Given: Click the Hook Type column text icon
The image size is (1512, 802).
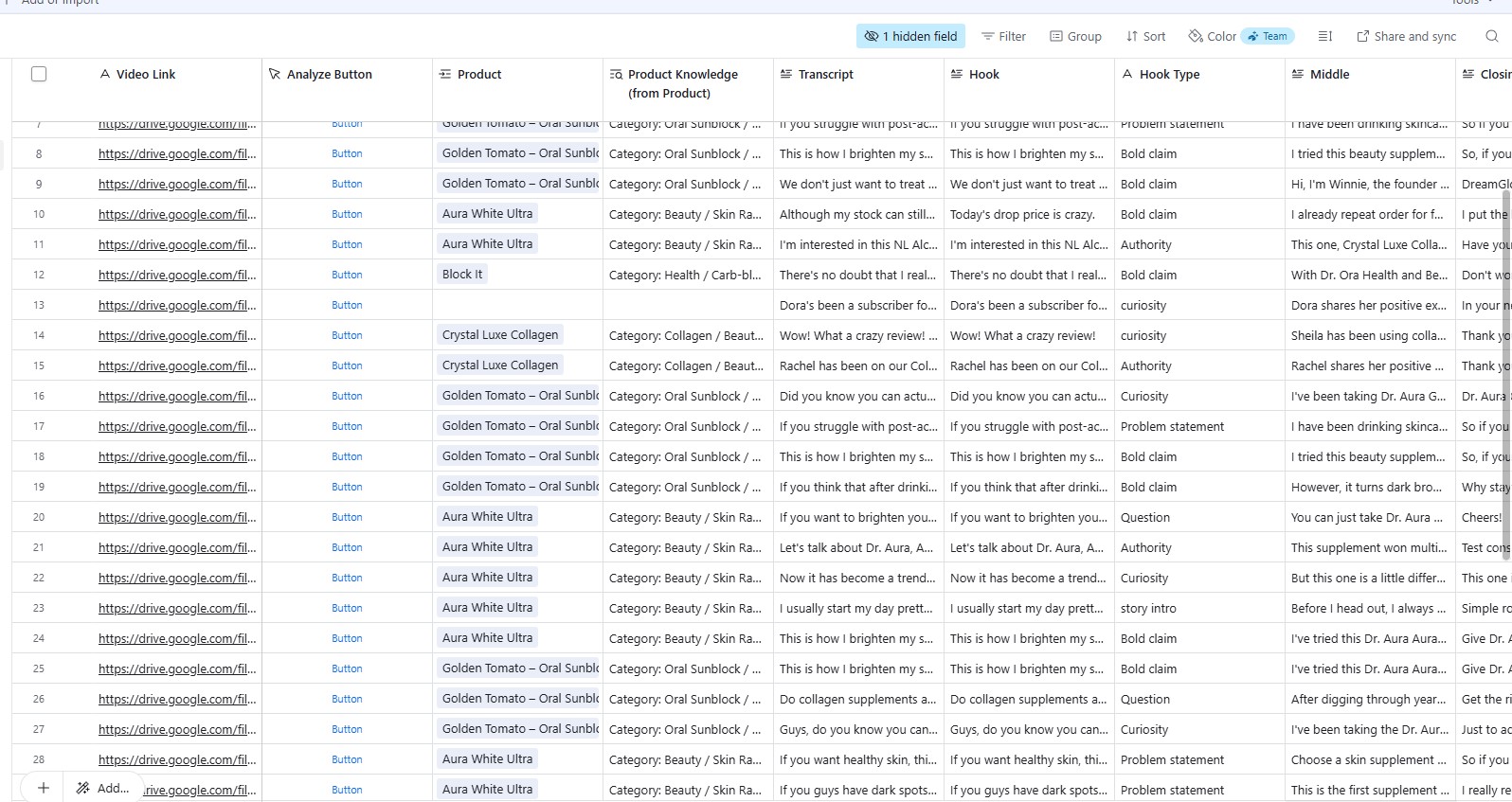Looking at the screenshot, I should tap(1127, 74).
